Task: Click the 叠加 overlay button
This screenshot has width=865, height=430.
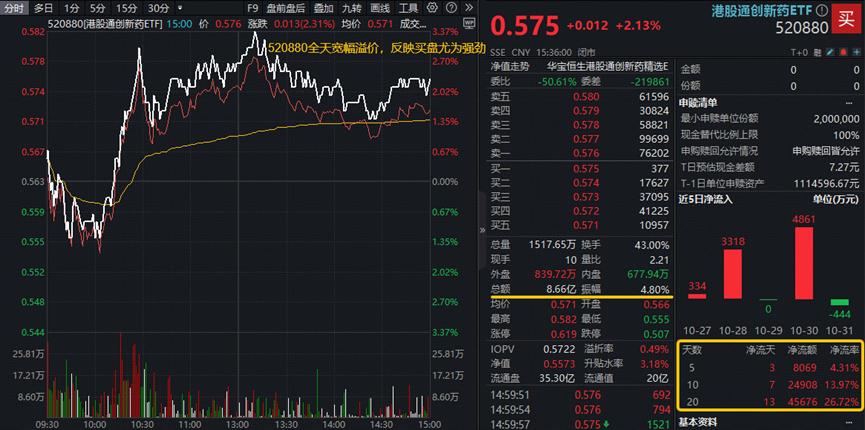Action: tap(323, 8)
